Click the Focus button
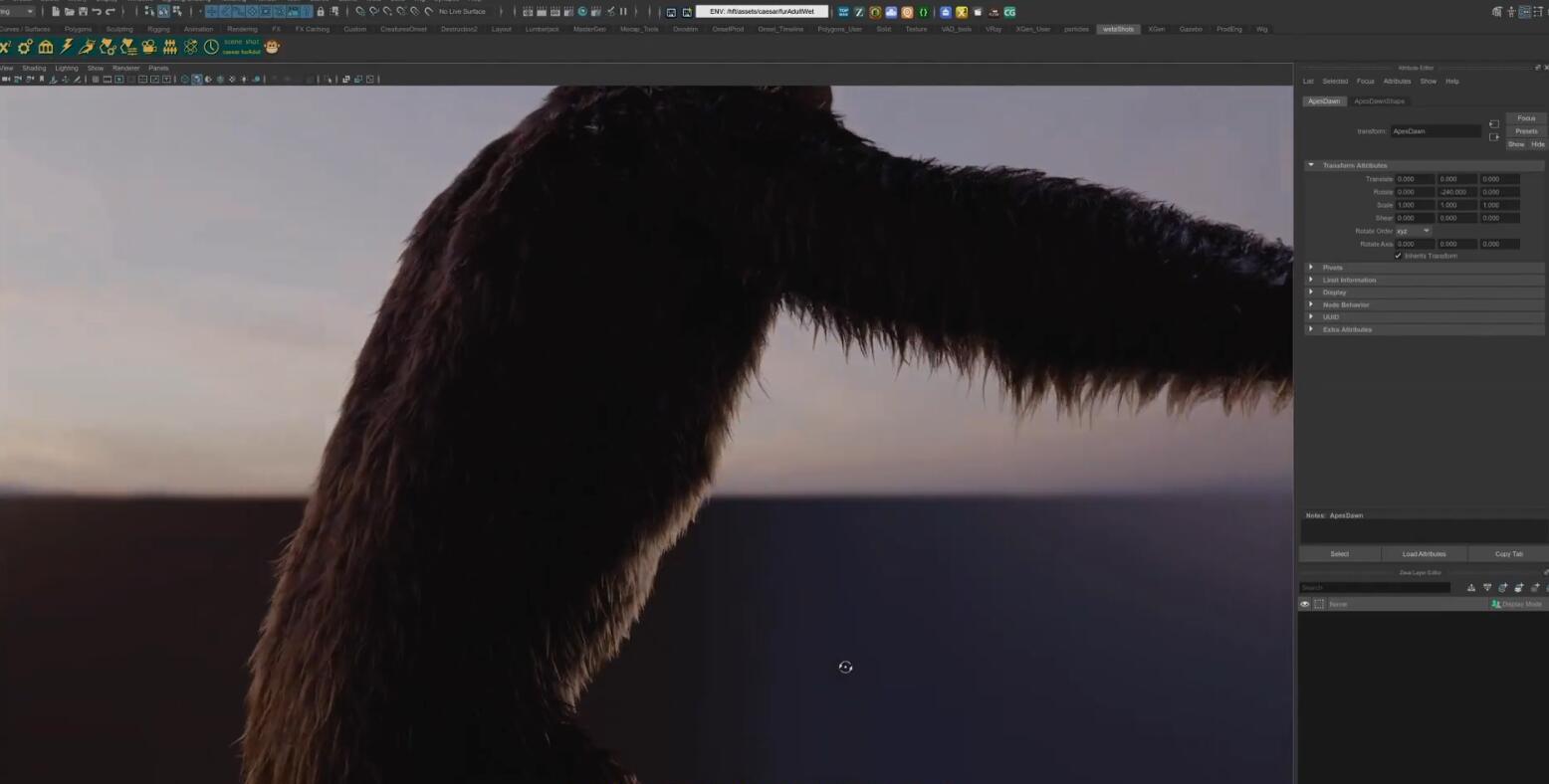The image size is (1549, 784). (1526, 118)
